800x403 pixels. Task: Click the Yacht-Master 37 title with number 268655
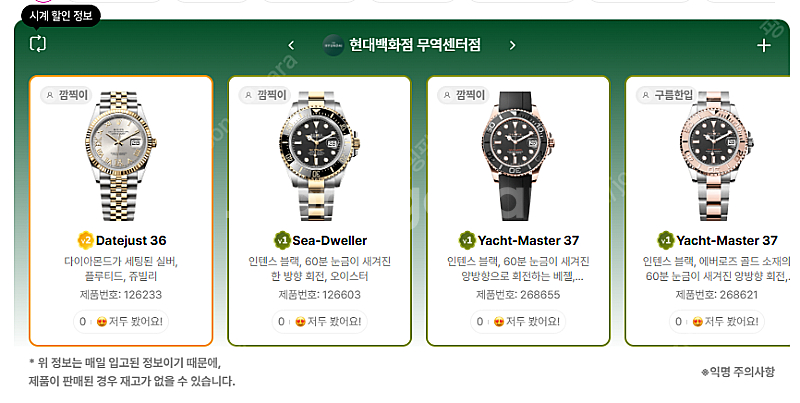click(x=528, y=240)
